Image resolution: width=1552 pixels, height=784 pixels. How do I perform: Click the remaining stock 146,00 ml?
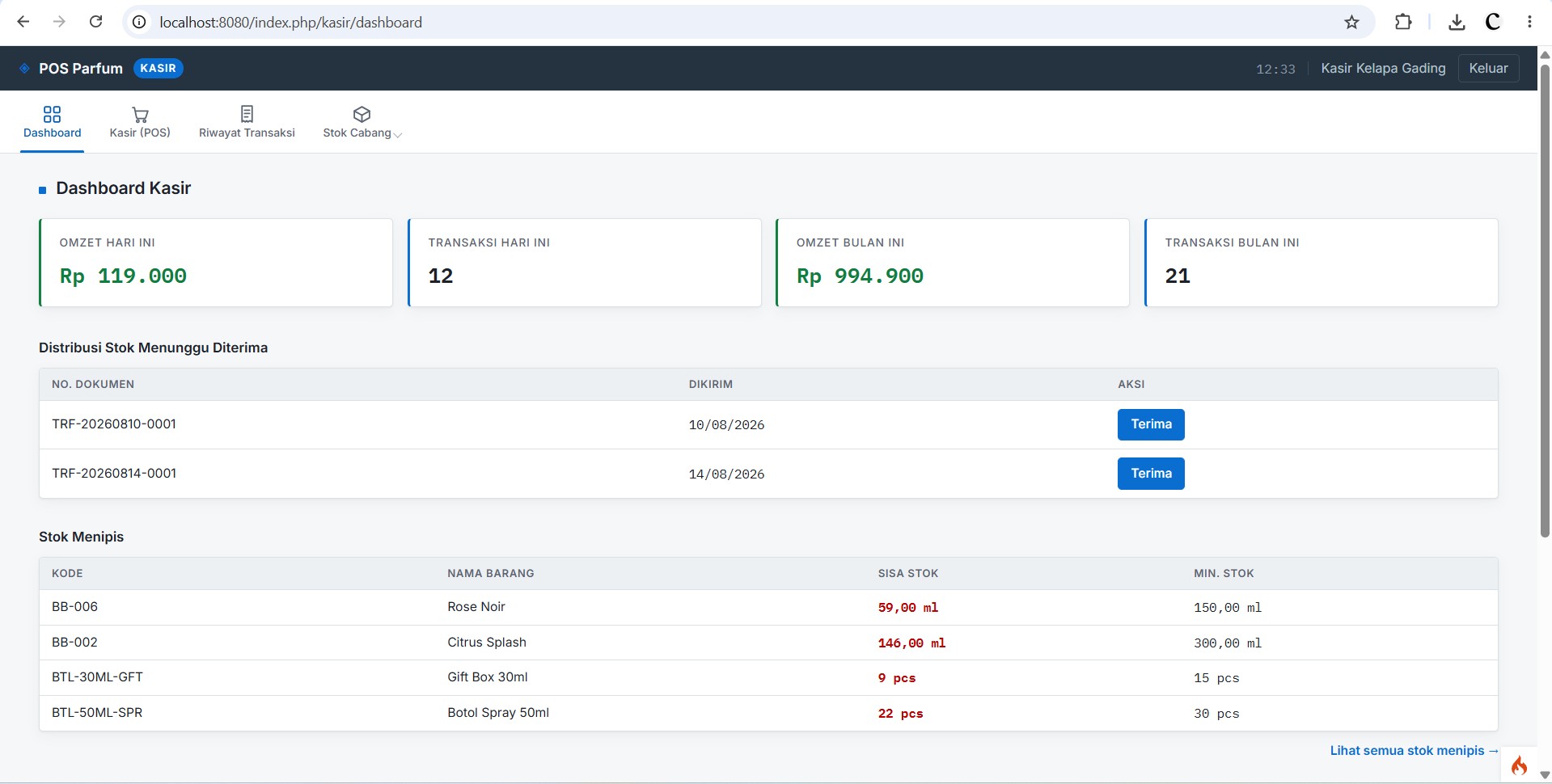pyautogui.click(x=911, y=643)
